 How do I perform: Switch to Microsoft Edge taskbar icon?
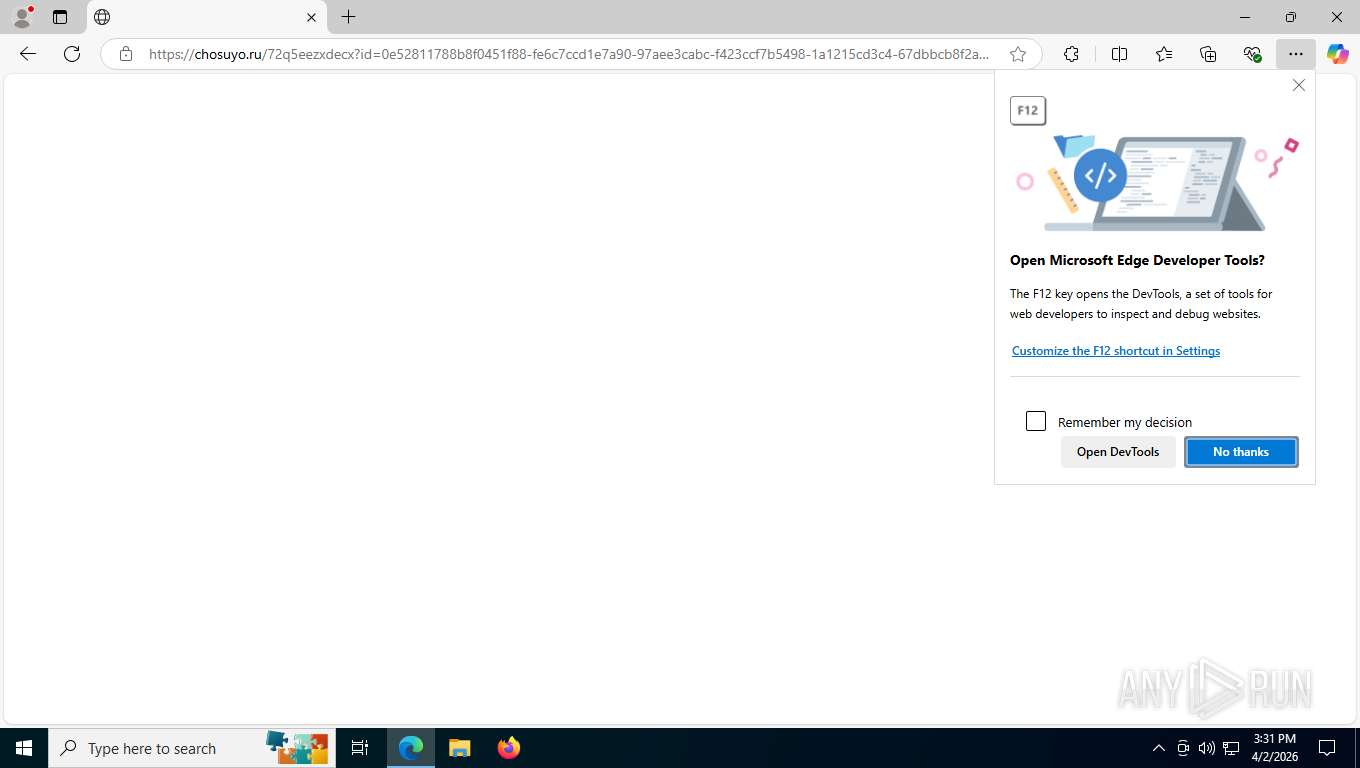411,748
